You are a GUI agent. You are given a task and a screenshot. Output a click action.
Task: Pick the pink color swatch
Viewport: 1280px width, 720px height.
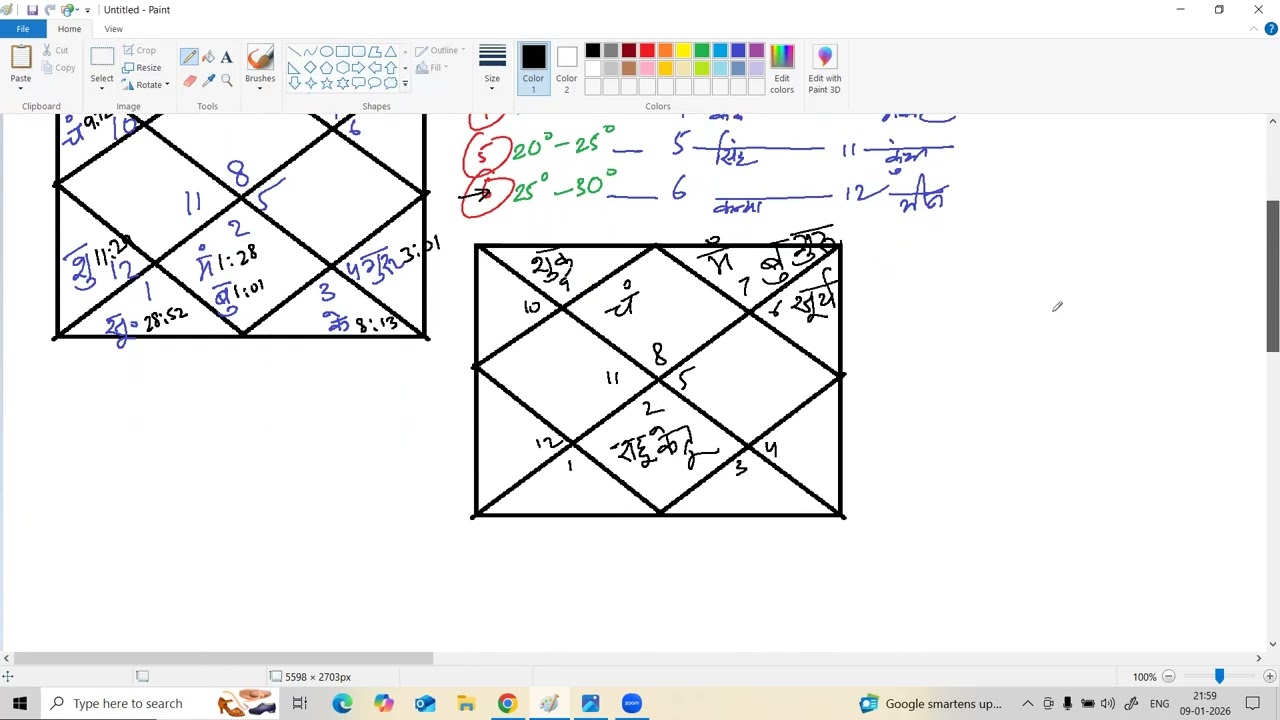pos(647,68)
